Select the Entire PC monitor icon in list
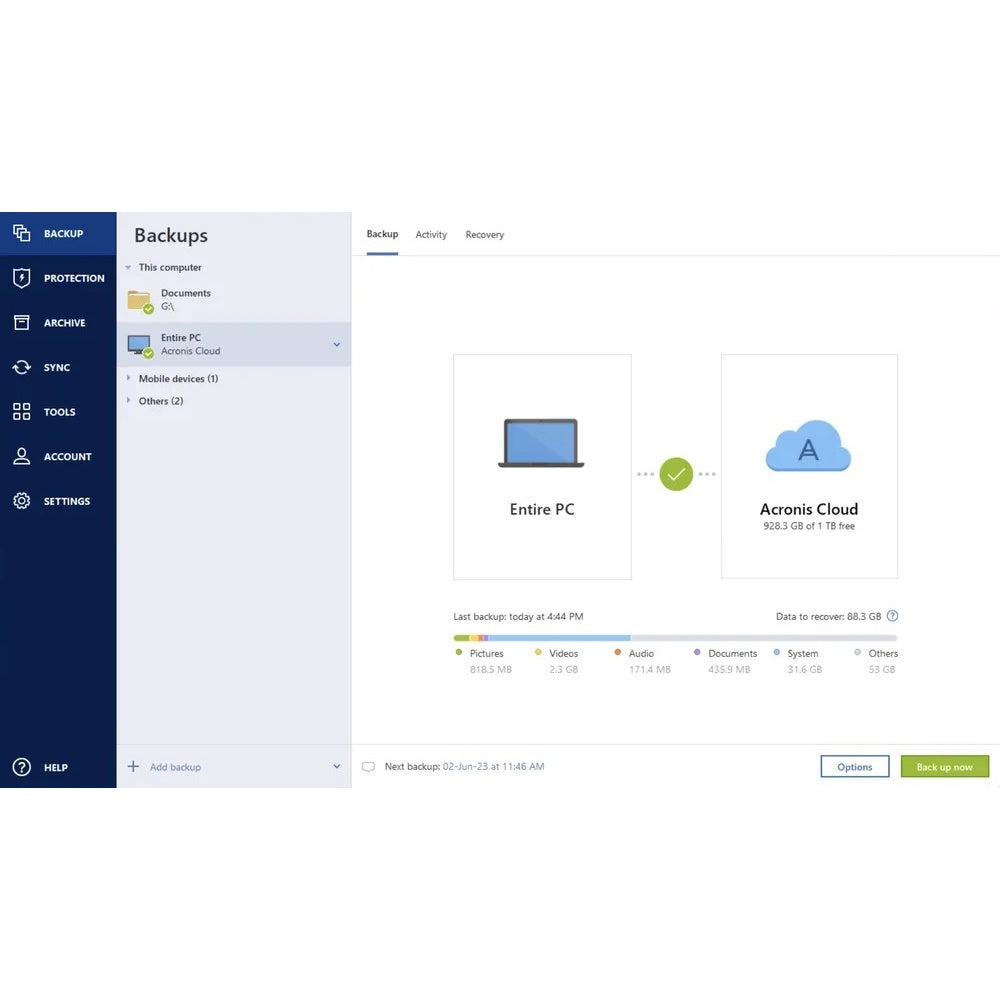This screenshot has width=1000, height=1000. tap(140, 345)
